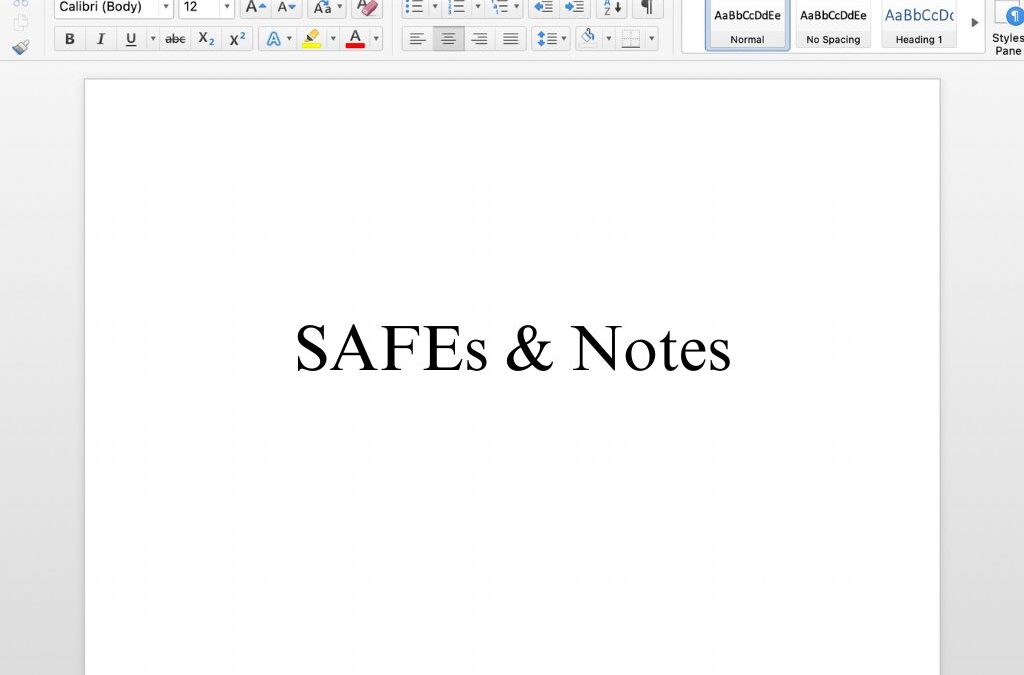The width and height of the screenshot is (1024, 675).
Task: Insert numbered list
Action: click(456, 7)
